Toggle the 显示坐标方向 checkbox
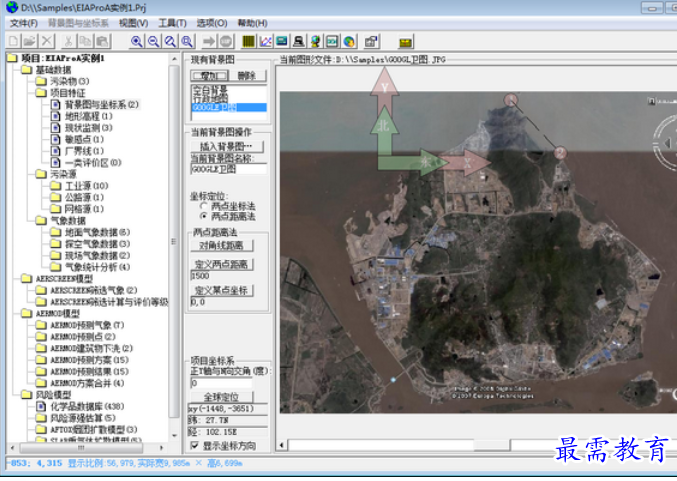This screenshot has width=677, height=481. tap(195, 445)
